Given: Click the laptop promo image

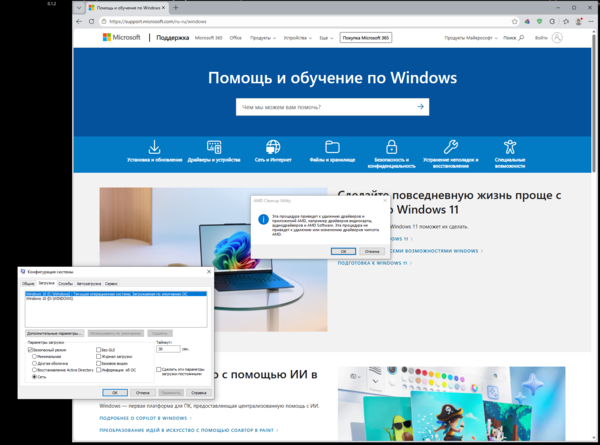Looking at the screenshot, I should click(x=214, y=259).
